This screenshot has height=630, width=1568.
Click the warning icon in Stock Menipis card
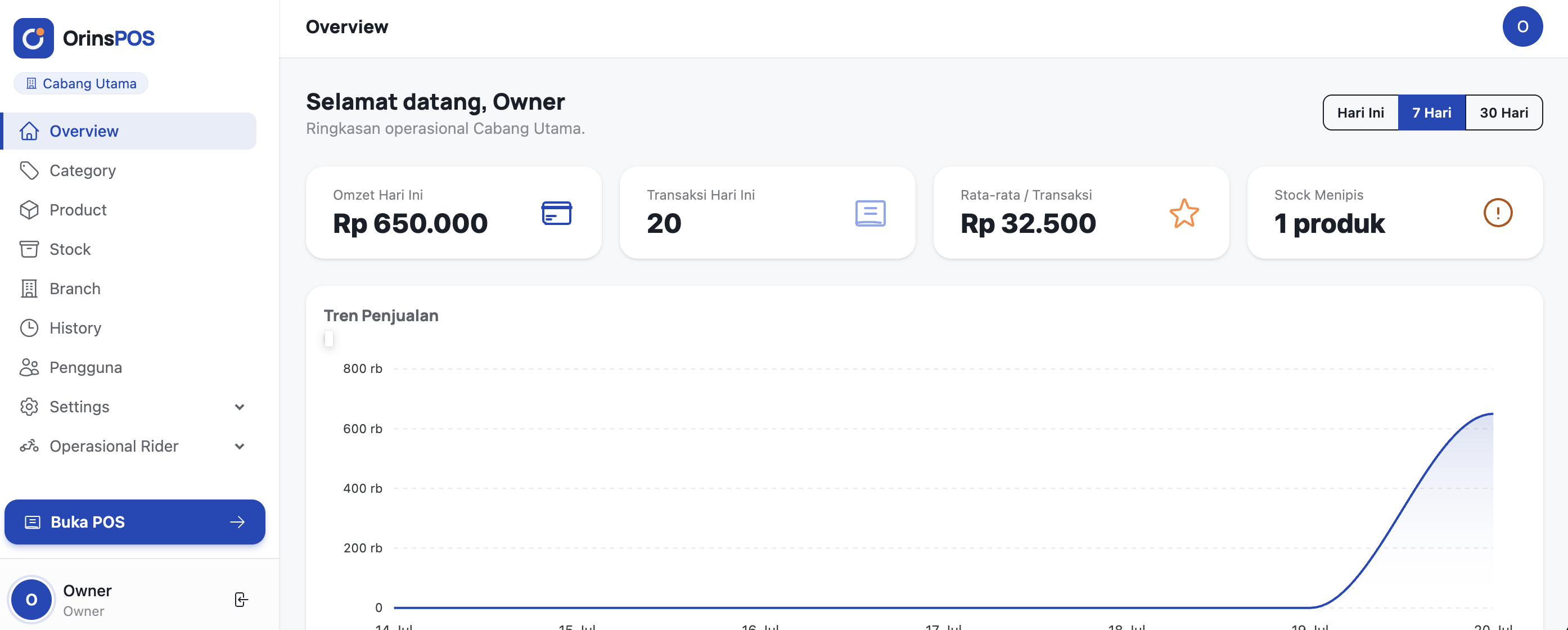1498,213
